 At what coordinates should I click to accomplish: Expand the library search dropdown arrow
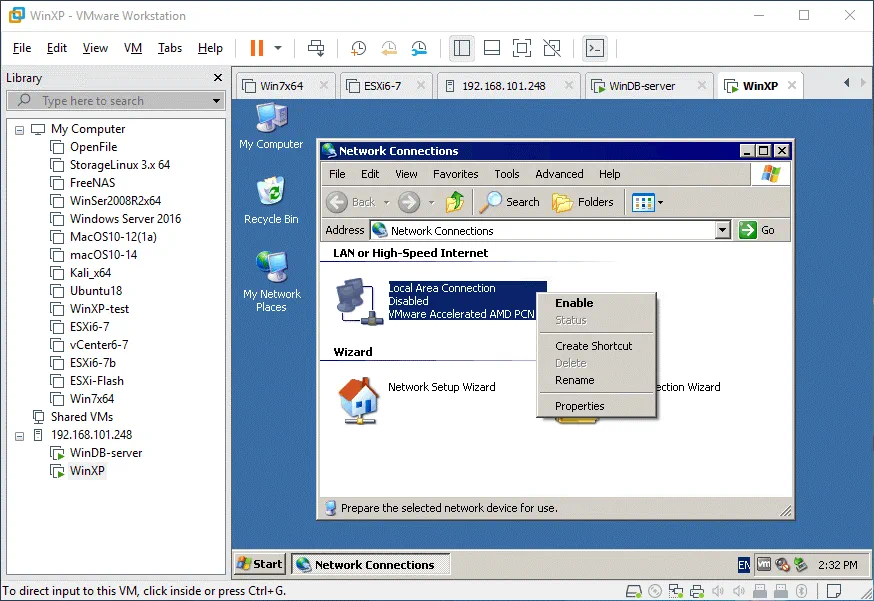(216, 101)
